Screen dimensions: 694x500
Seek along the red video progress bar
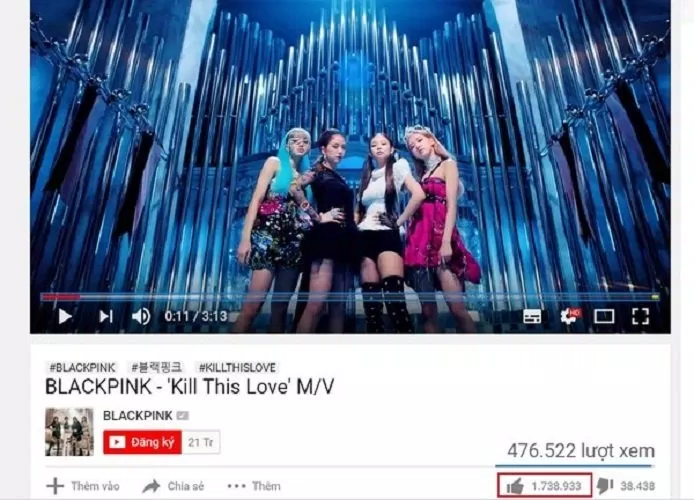(x=350, y=296)
